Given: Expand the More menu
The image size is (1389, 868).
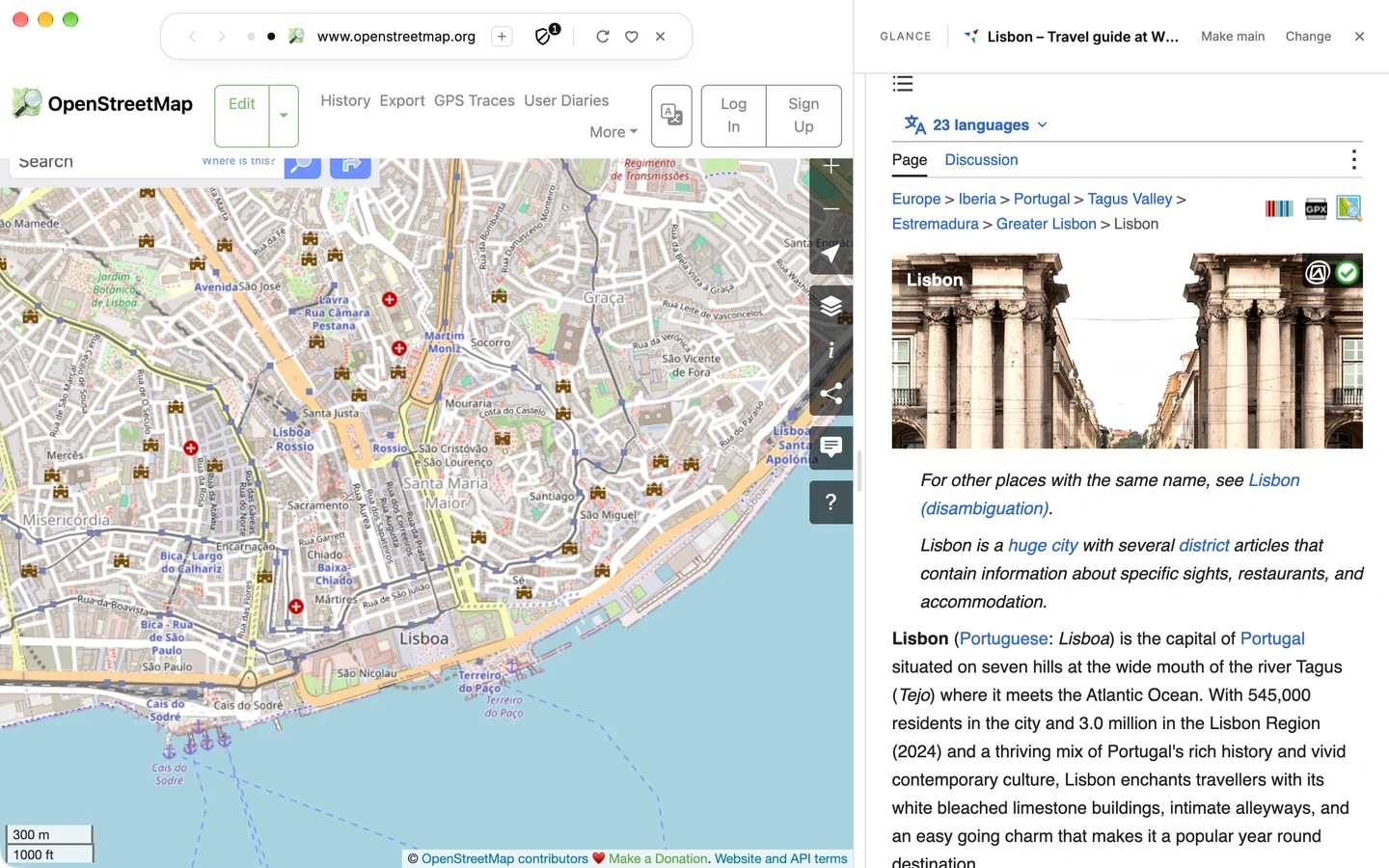Looking at the screenshot, I should (613, 132).
